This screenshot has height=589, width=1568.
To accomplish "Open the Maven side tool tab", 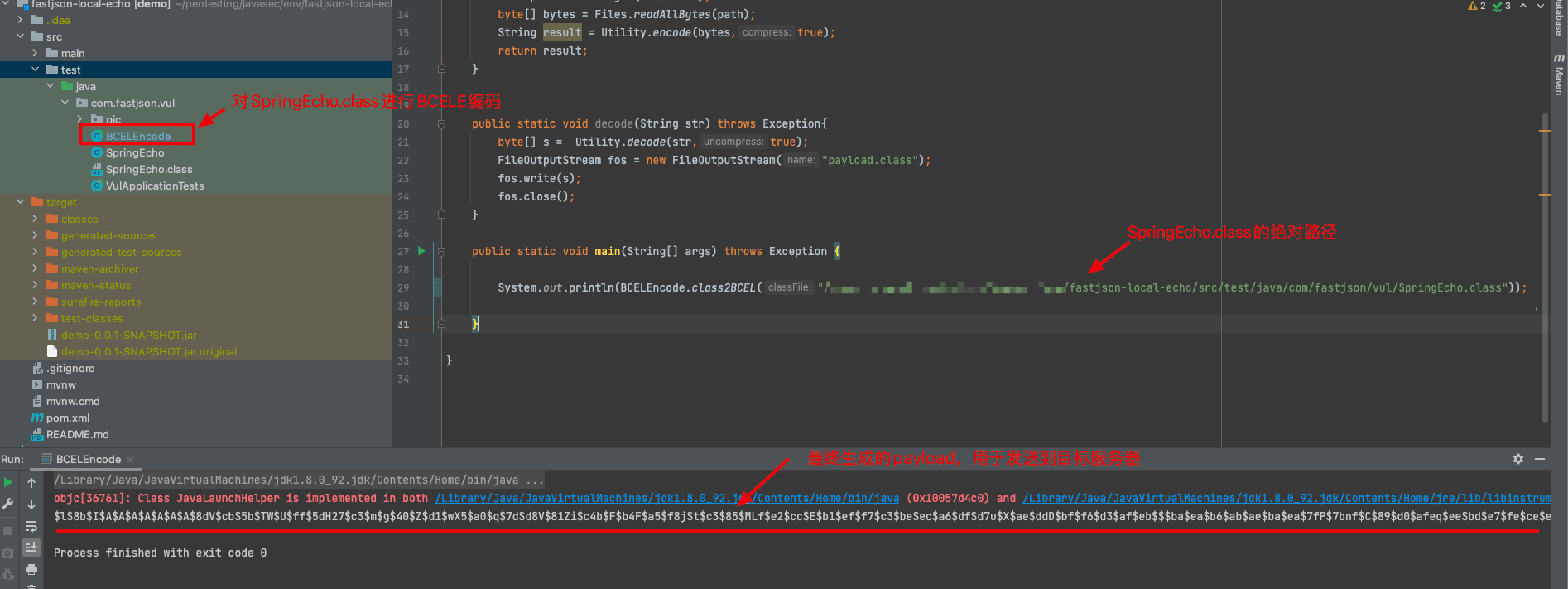I will (x=1559, y=75).
